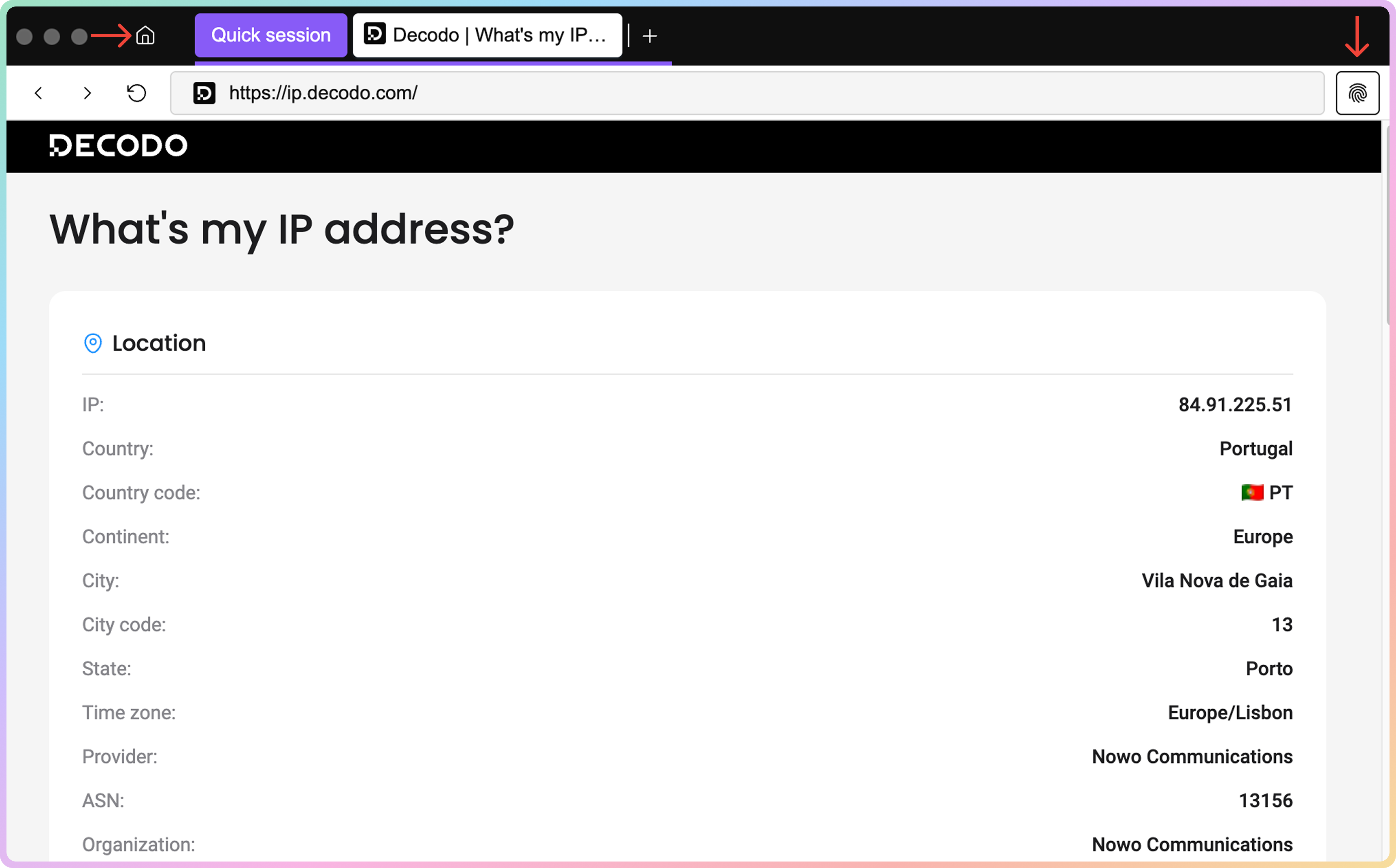Click the Country code: label
Viewport: 1396px width, 868px height.
(141, 493)
